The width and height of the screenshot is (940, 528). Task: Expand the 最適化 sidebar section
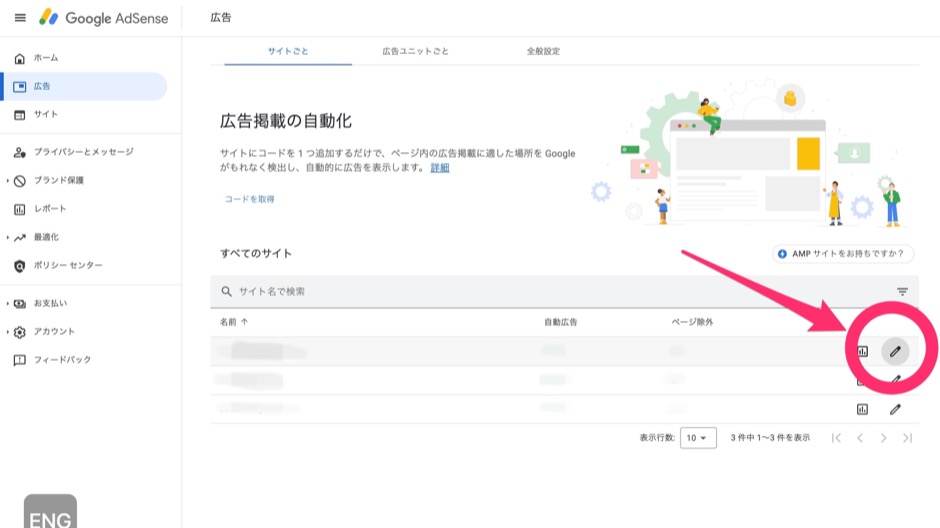pyautogui.click(x=8, y=238)
